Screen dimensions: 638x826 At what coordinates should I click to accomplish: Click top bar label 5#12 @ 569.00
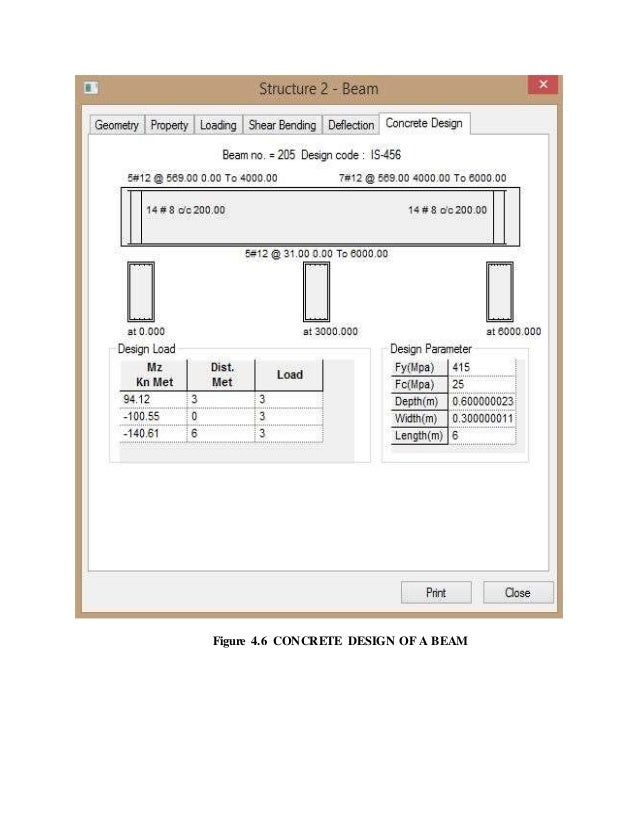202,178
